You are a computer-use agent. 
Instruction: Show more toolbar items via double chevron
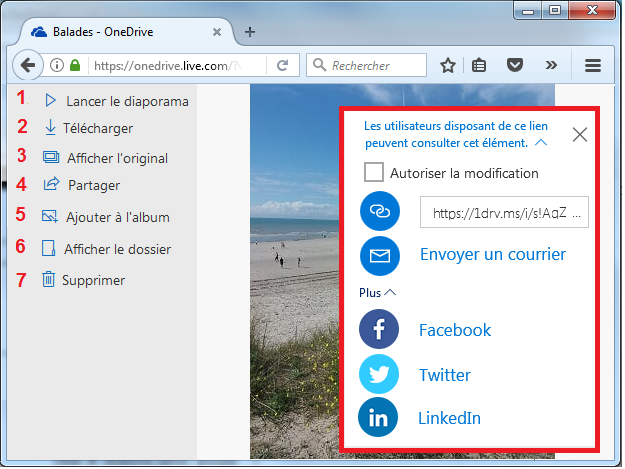point(551,65)
